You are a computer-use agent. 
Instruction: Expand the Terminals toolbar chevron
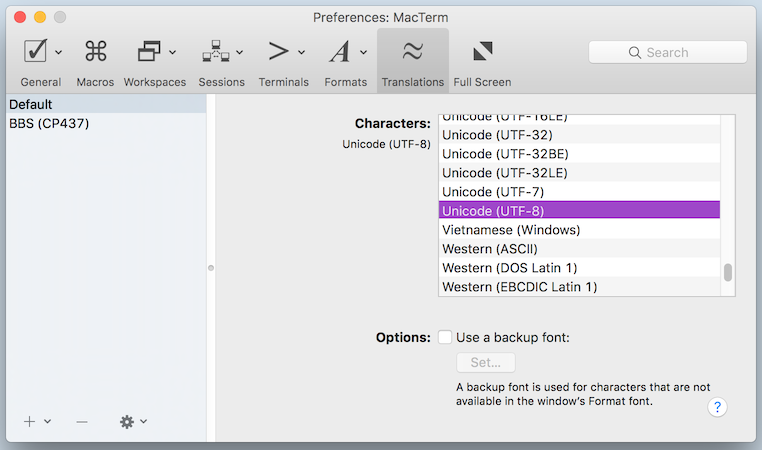(x=302, y=52)
